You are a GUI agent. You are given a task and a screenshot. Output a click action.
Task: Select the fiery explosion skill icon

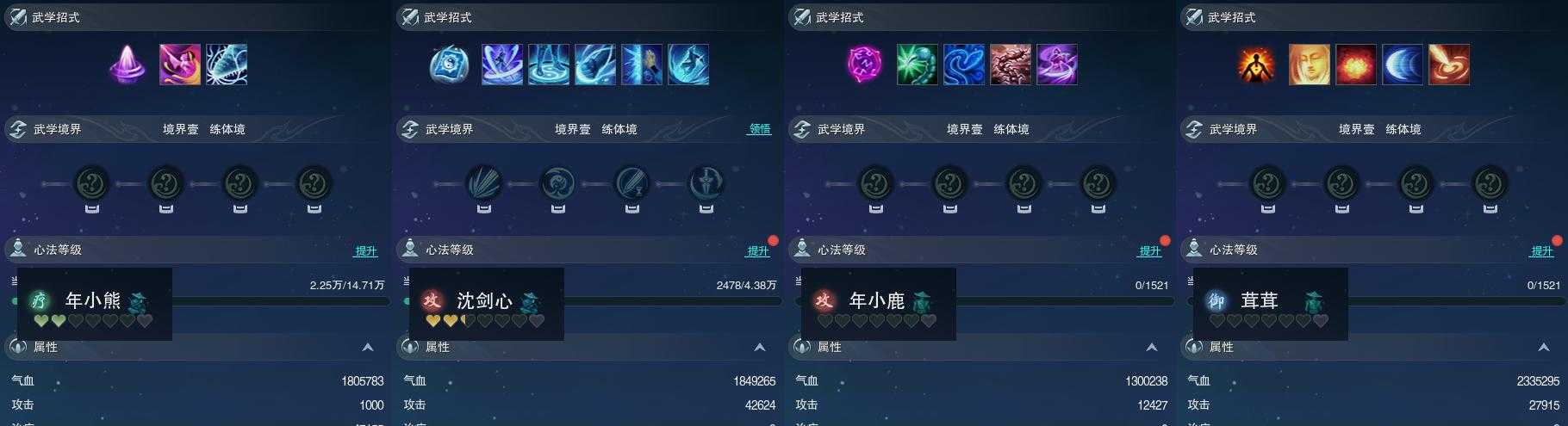coord(1356,65)
